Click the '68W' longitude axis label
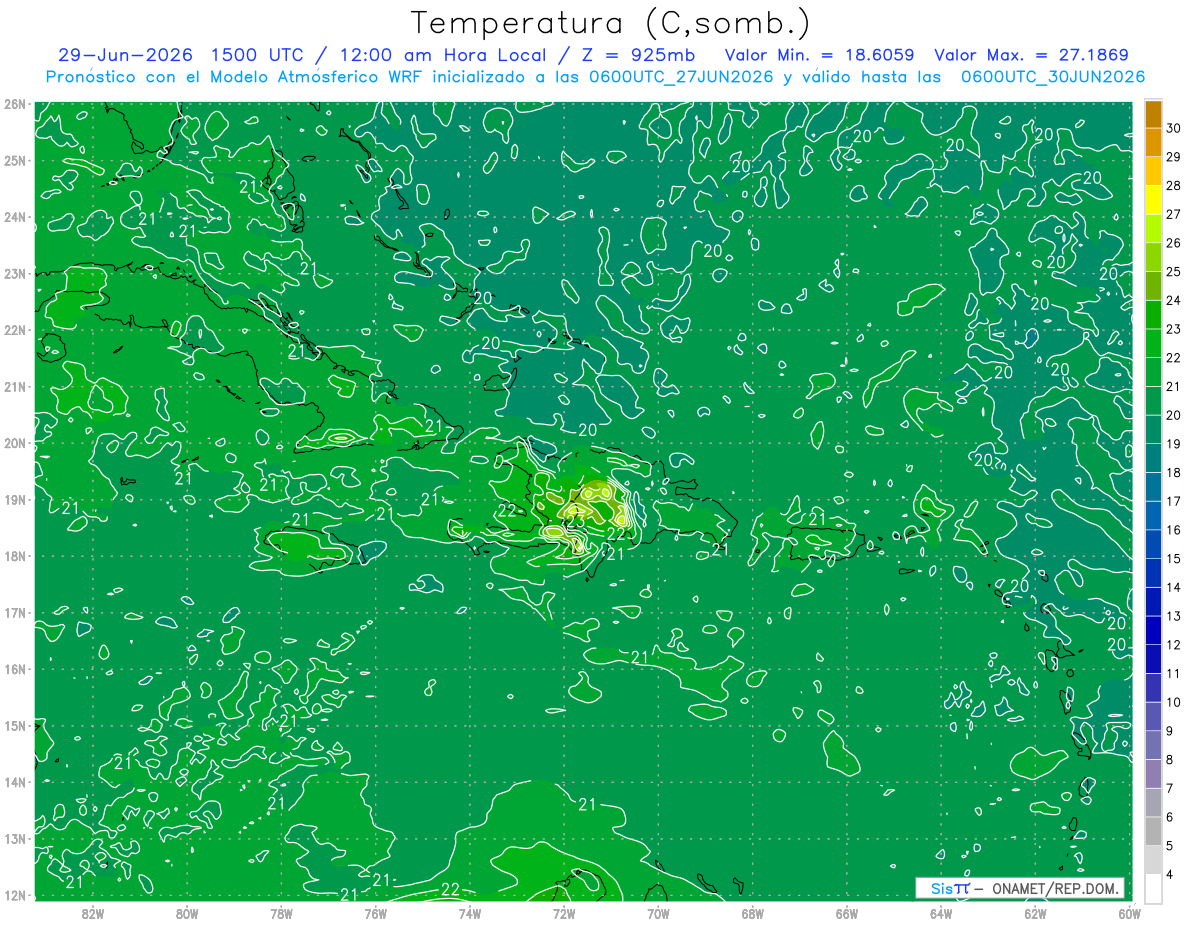 click(x=752, y=913)
